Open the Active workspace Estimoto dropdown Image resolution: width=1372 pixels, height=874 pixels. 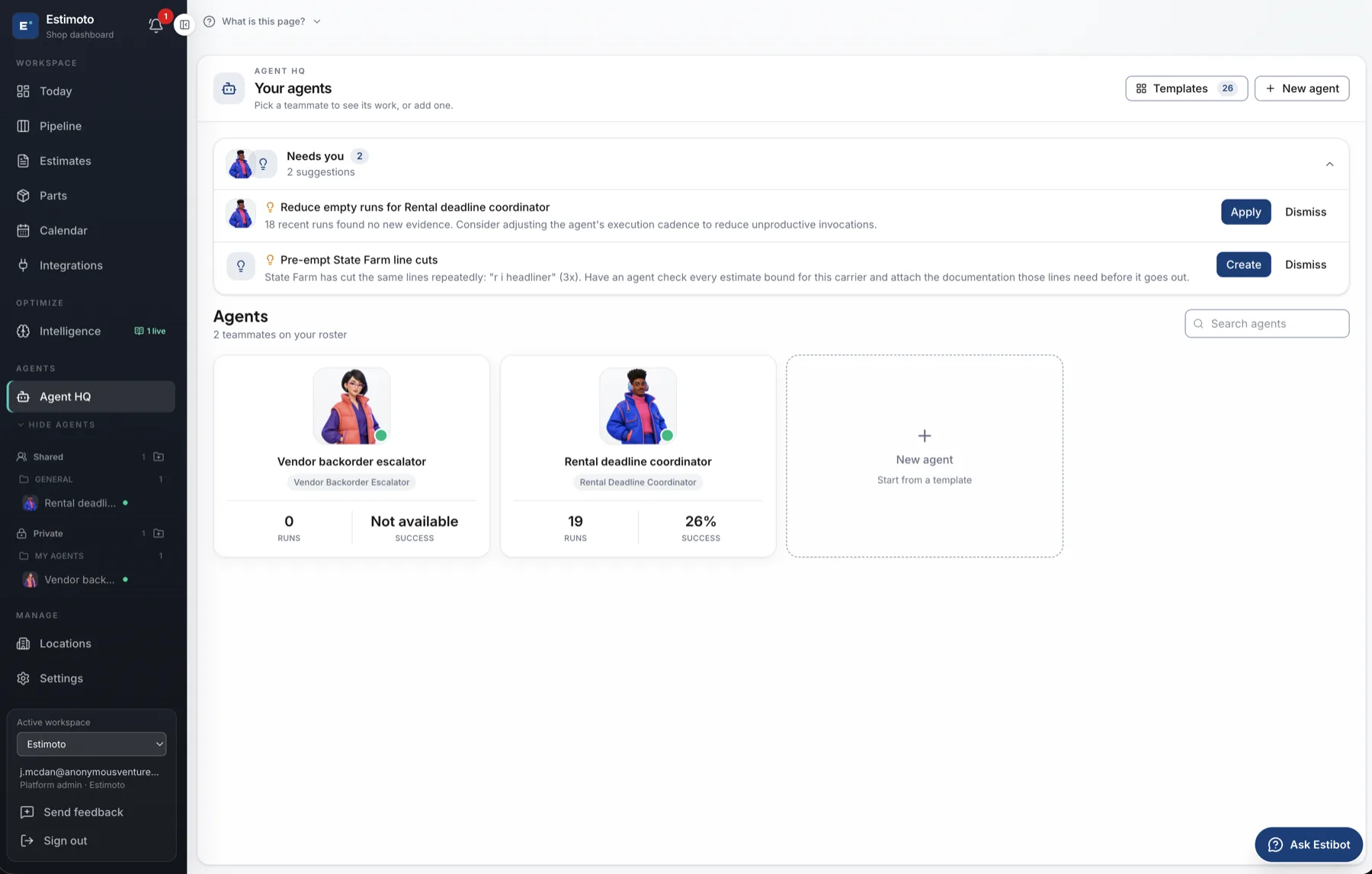pyautogui.click(x=91, y=744)
